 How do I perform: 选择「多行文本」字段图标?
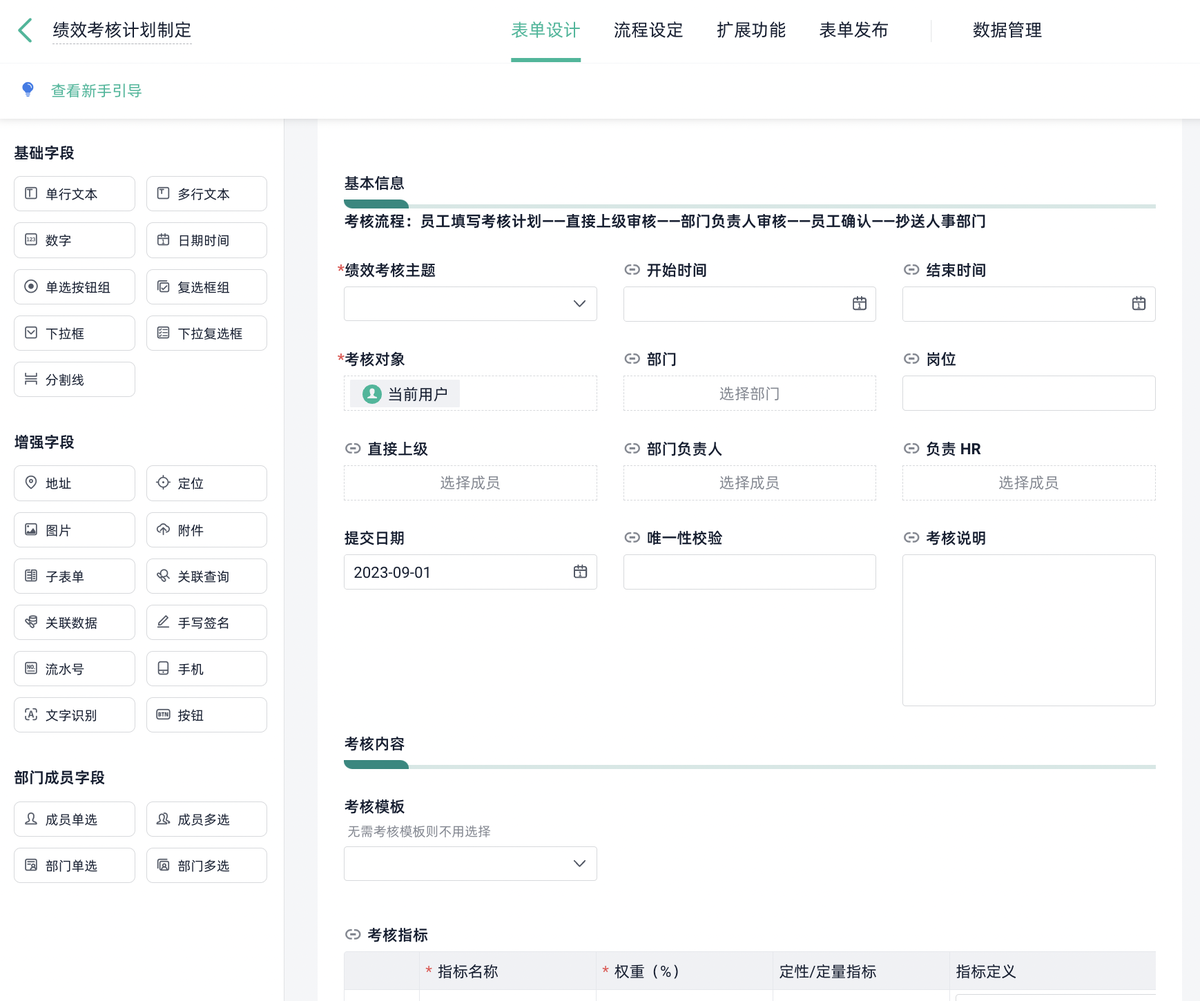click(206, 193)
